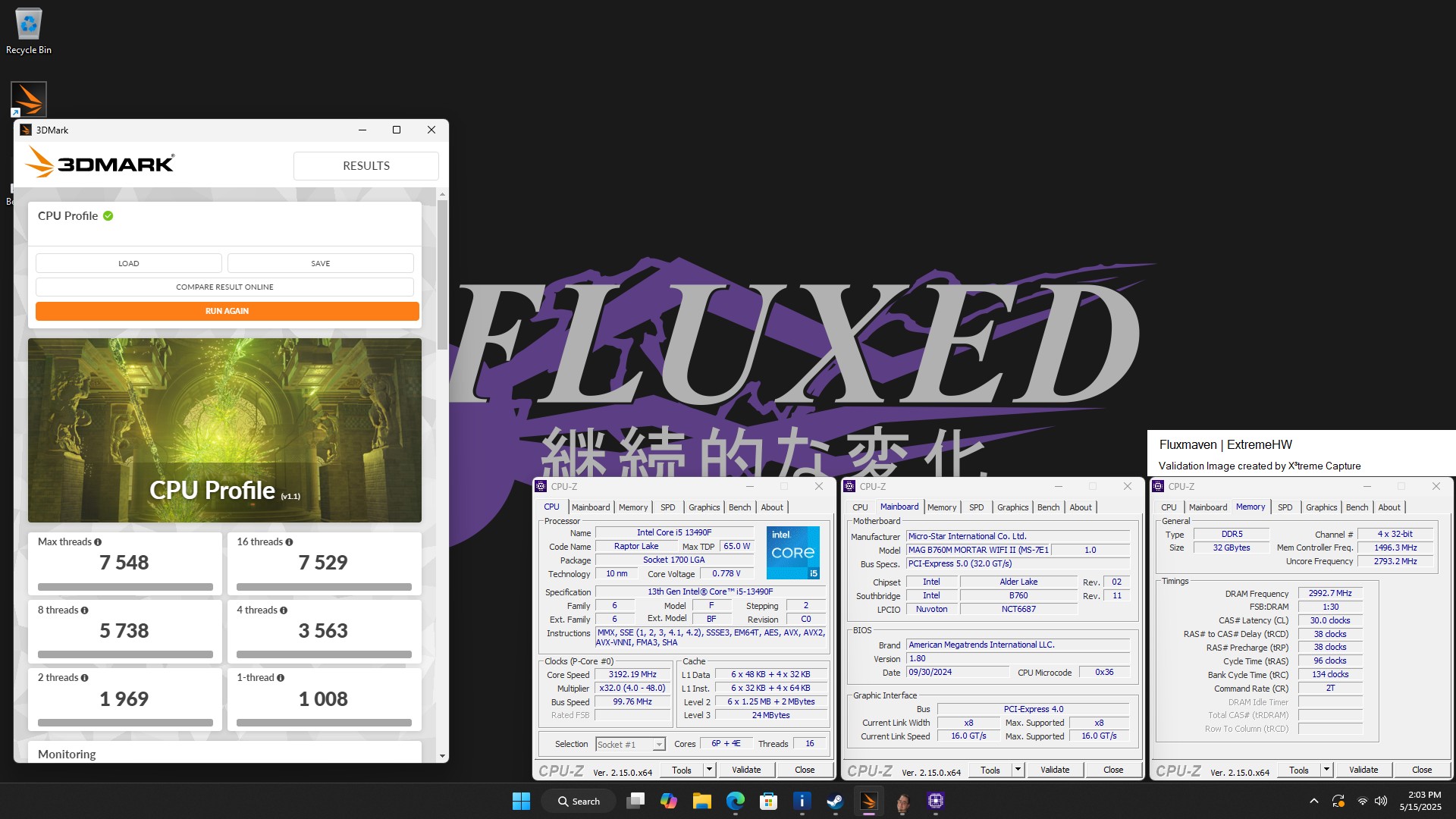Open Microsoft Edge from the taskbar
The width and height of the screenshot is (1456, 819).
tap(735, 801)
